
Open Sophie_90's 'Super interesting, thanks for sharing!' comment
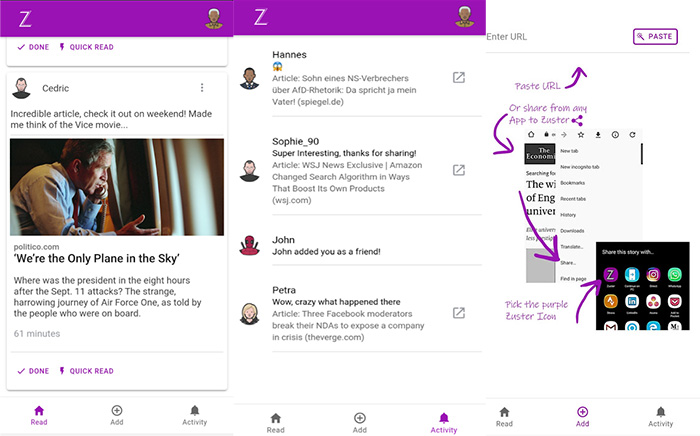click(344, 153)
